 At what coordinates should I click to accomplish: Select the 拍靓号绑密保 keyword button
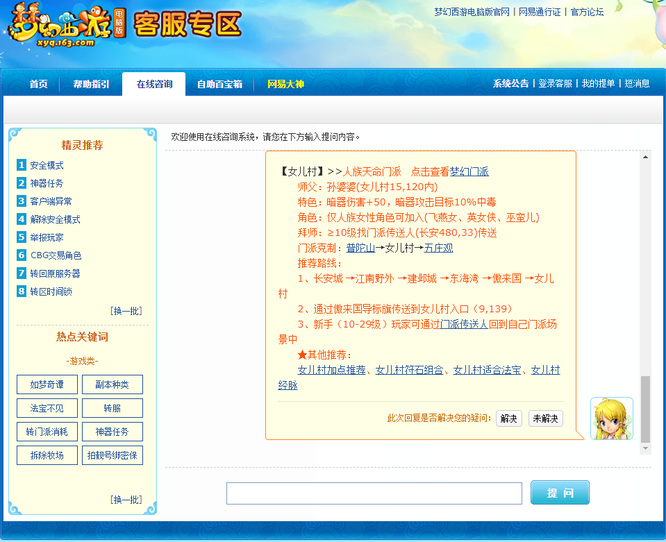(x=113, y=455)
